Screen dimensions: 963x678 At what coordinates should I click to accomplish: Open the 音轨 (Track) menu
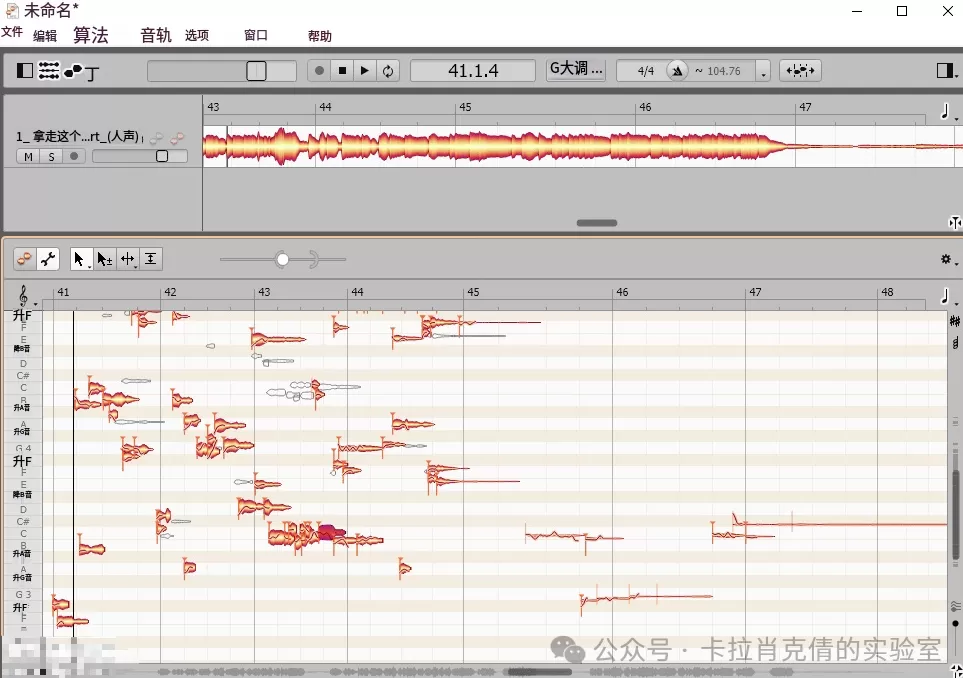pos(156,35)
